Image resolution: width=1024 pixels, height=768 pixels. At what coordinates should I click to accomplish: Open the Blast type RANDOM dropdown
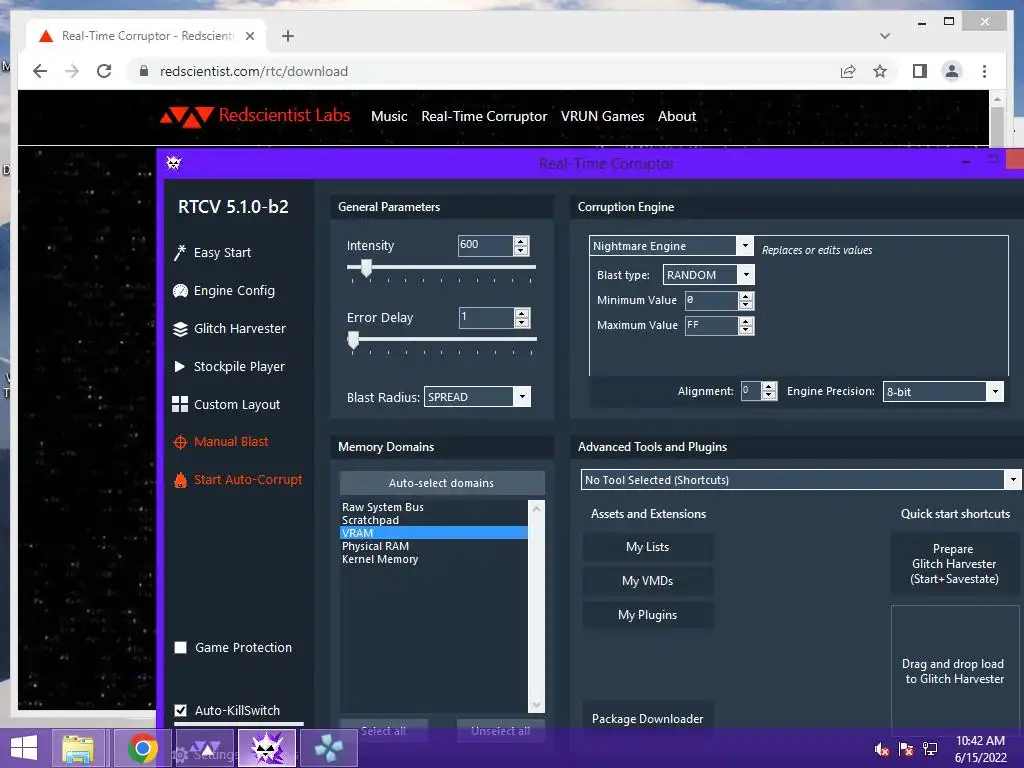pos(746,275)
